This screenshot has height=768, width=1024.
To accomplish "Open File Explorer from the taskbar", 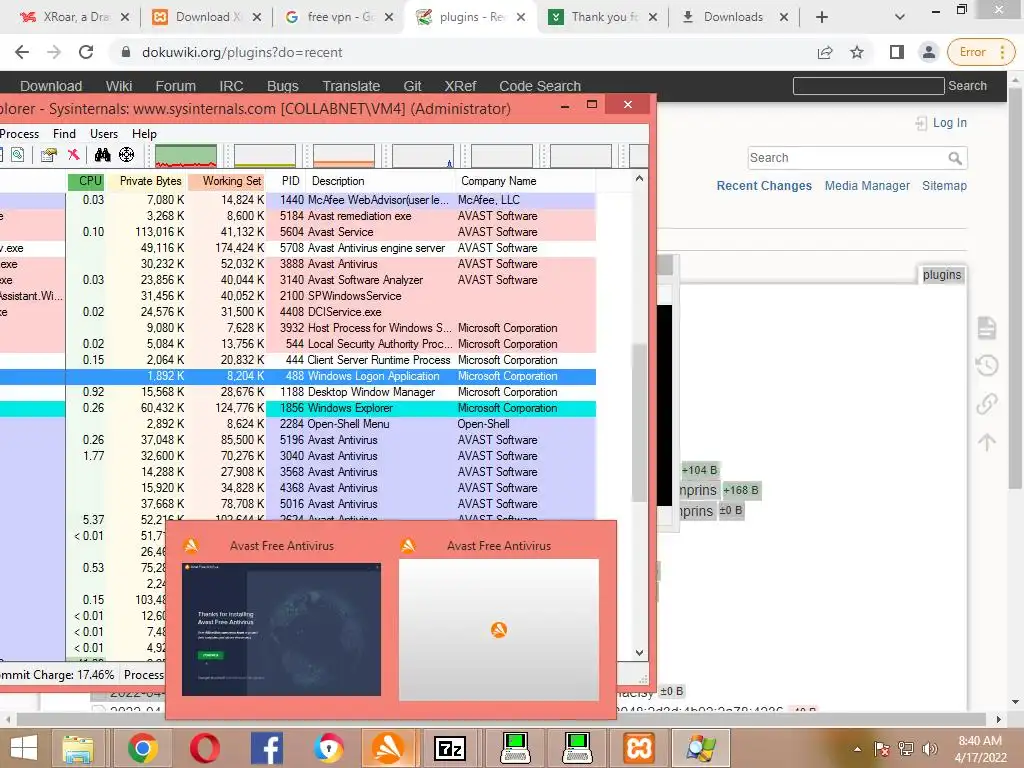I will pyautogui.click(x=78, y=748).
